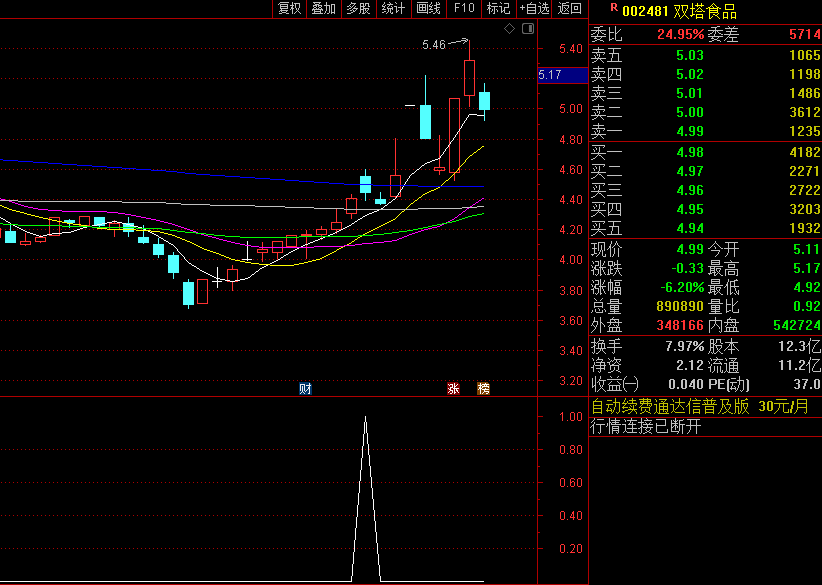The image size is (822, 585).
Task: Click the auto-renewal 通达信普及版 promotion link
Action: point(669,406)
